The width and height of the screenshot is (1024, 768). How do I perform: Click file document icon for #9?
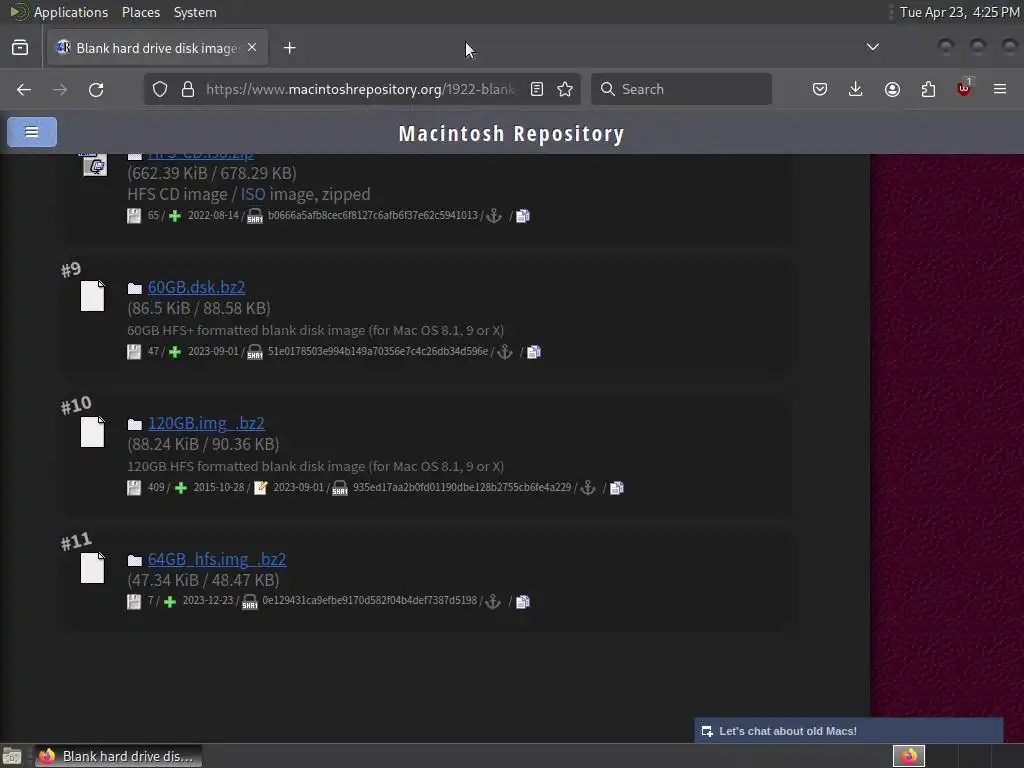point(92,296)
